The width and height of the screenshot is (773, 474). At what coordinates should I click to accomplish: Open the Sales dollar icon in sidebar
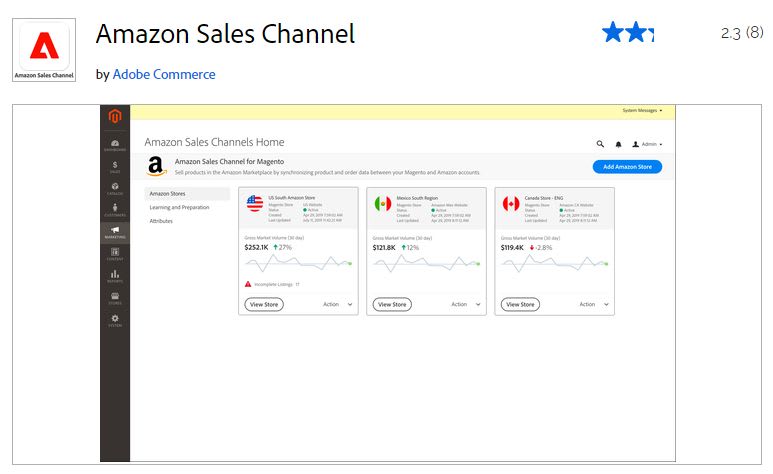click(x=115, y=167)
